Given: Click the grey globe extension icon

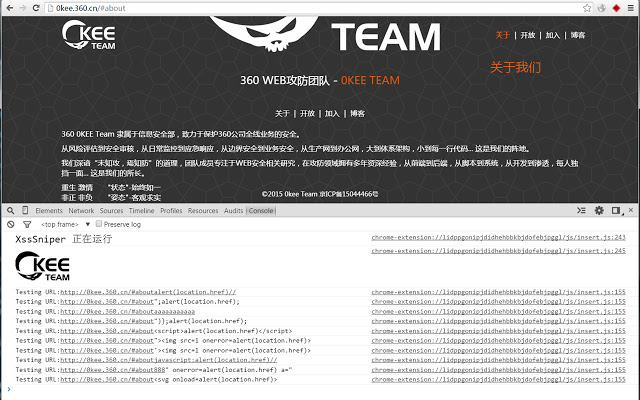Looking at the screenshot, I should click(602, 8).
